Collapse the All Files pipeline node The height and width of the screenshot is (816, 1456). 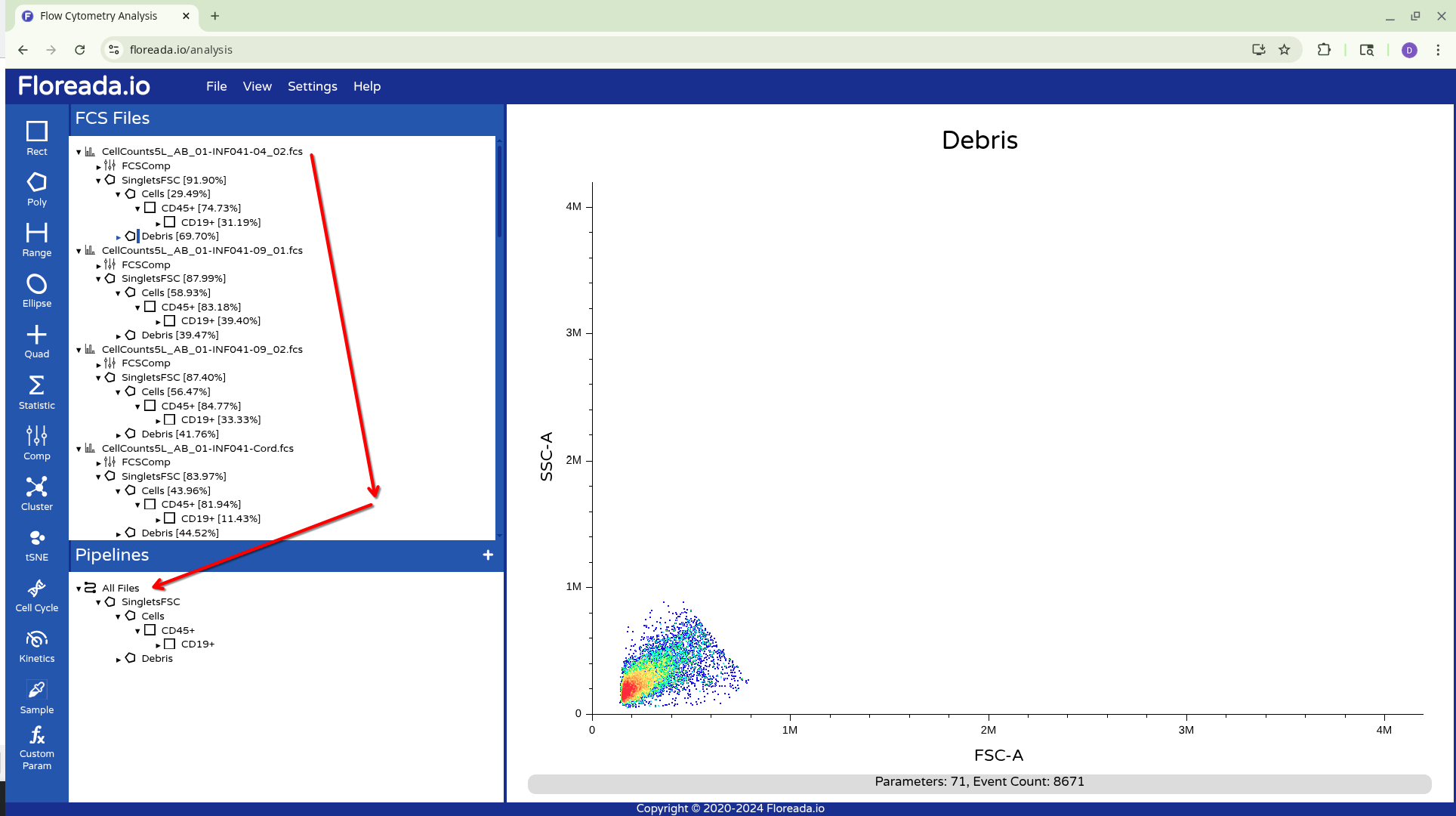[79, 589]
